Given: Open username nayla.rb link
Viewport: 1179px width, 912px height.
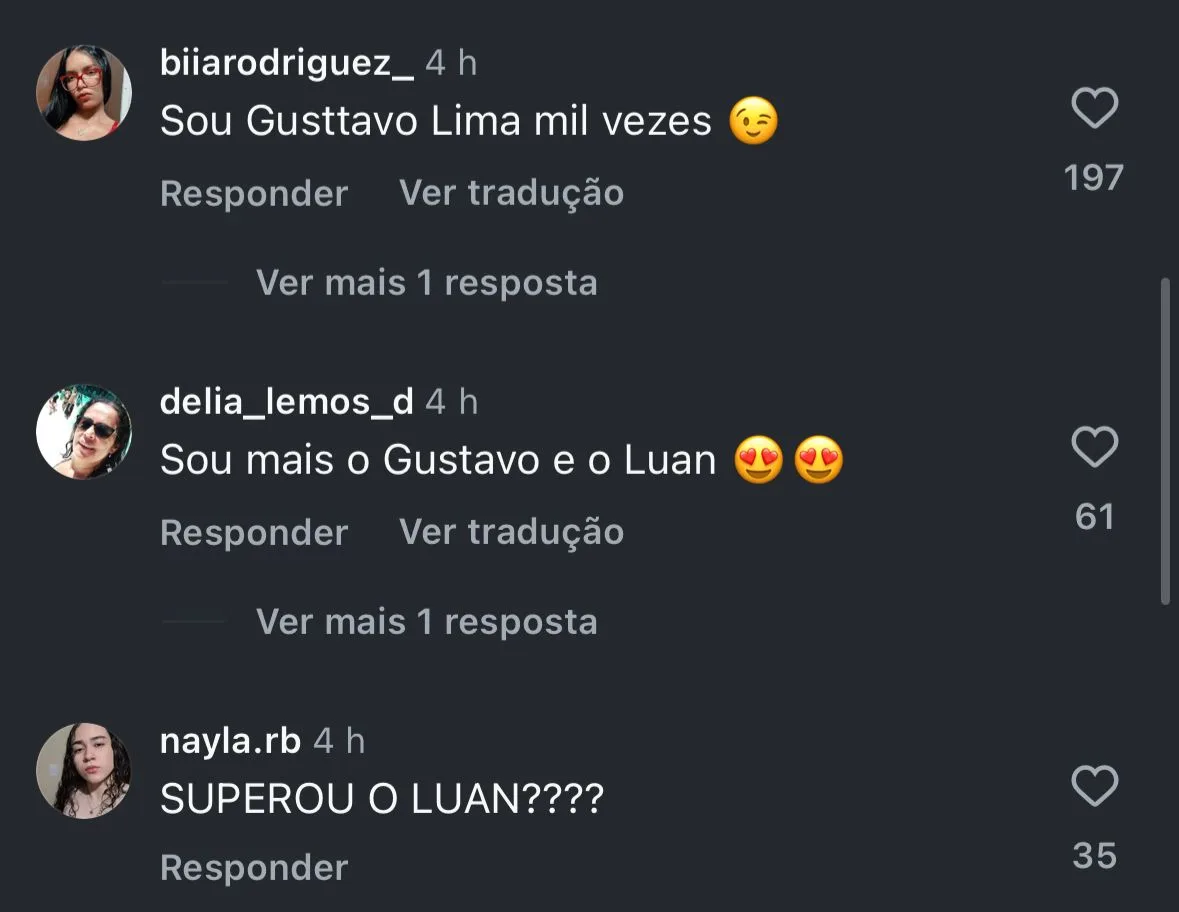Looking at the screenshot, I should click(x=230, y=741).
